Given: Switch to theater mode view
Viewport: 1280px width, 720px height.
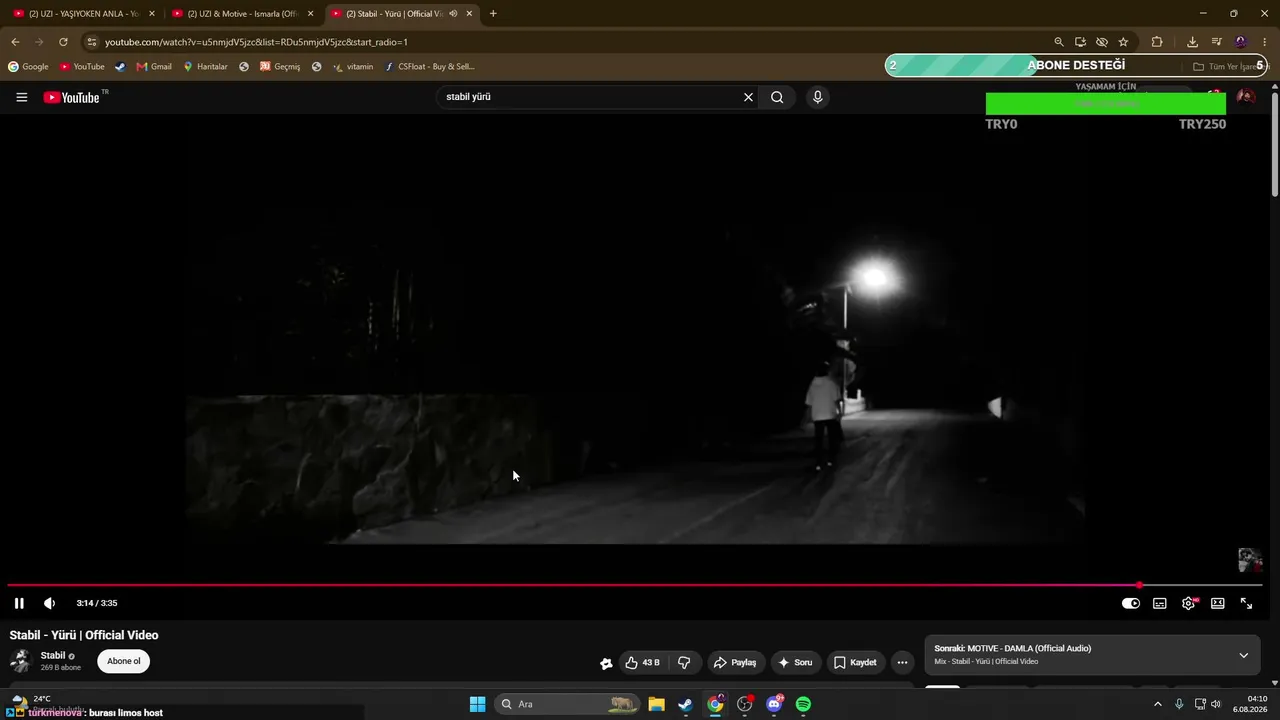Looking at the screenshot, I should coord(1218,603).
